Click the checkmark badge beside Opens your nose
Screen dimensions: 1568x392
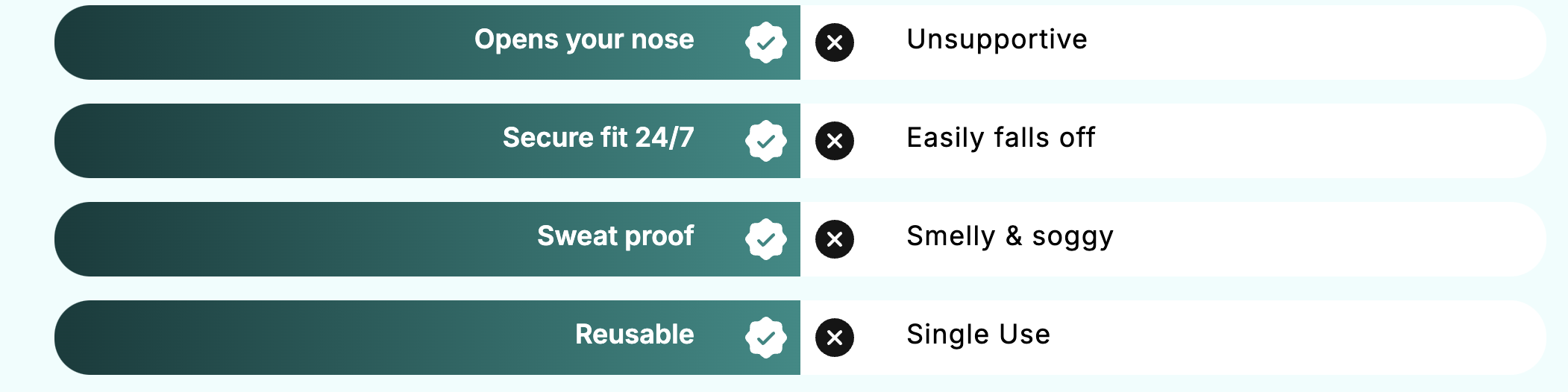pyautogui.click(x=766, y=42)
